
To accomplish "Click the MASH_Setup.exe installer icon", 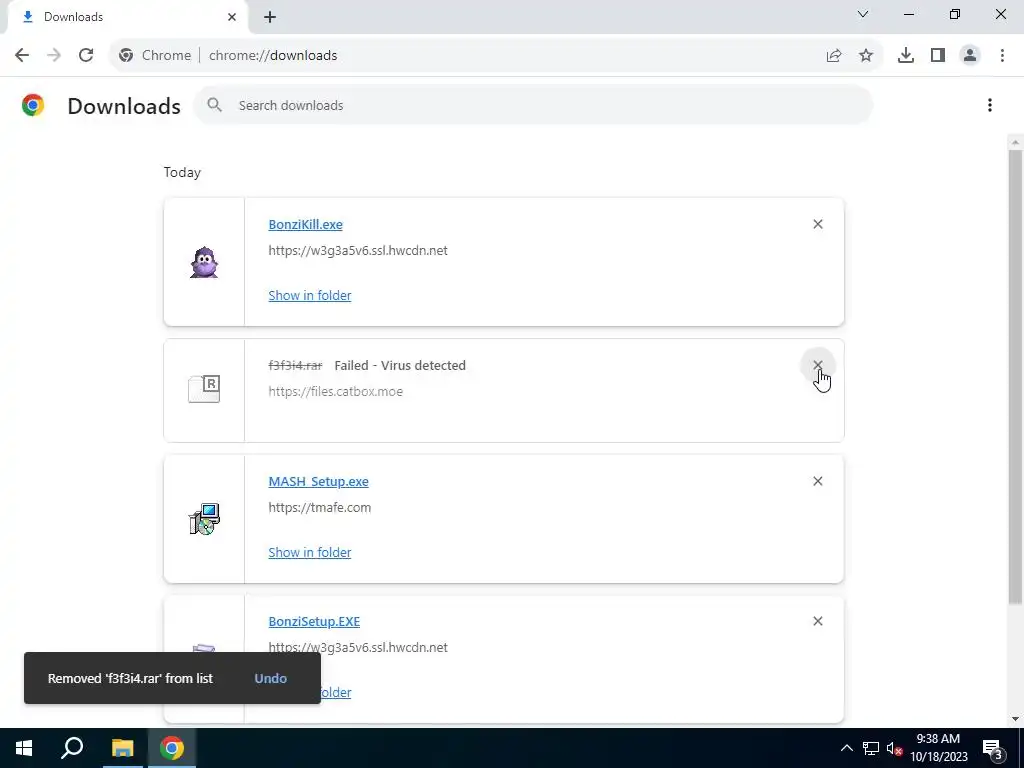I will pos(204,519).
